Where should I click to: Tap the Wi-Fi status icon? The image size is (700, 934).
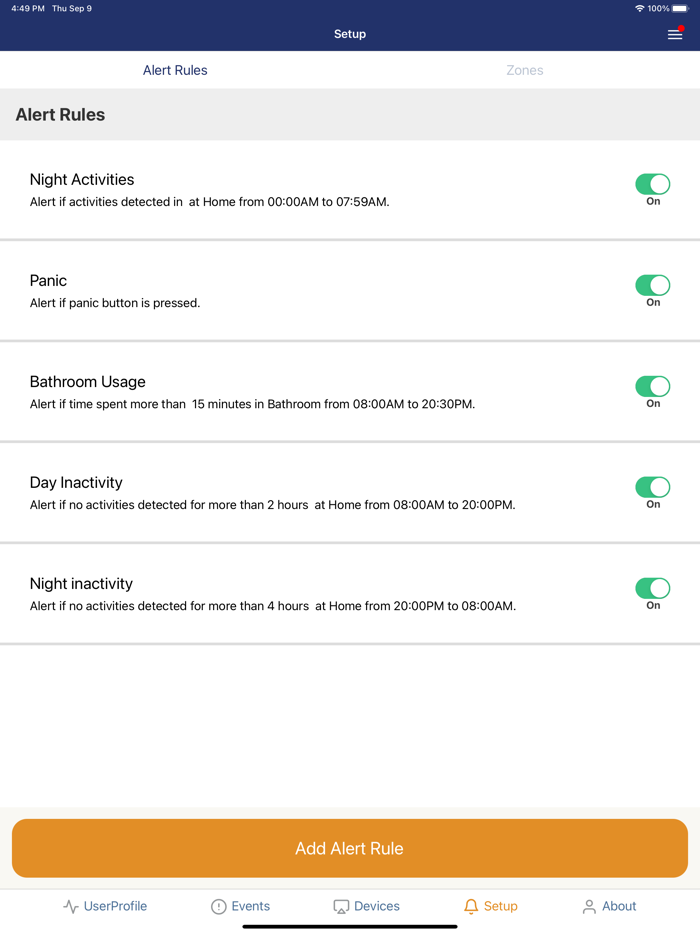pyautogui.click(x=640, y=8)
